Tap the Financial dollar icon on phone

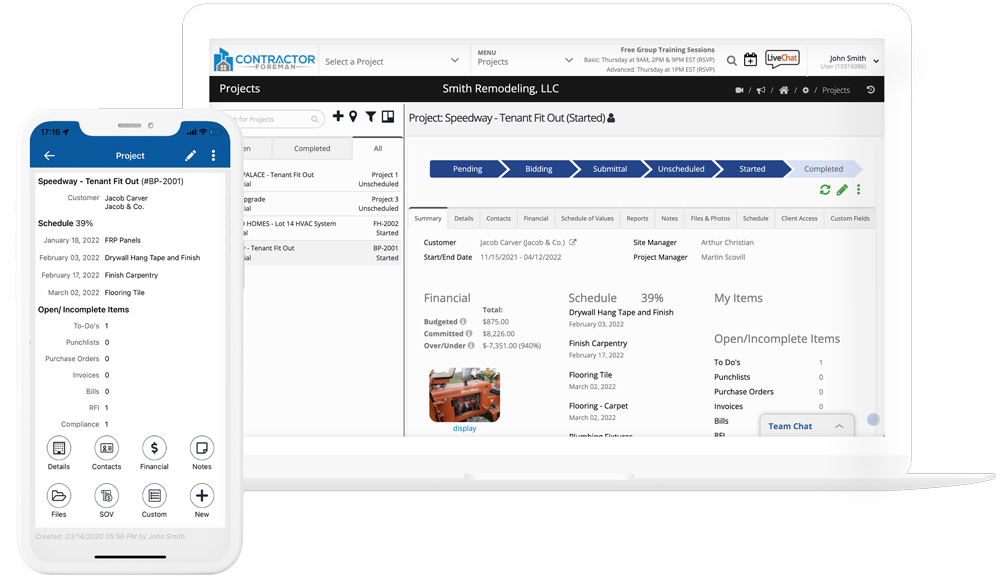click(x=154, y=449)
